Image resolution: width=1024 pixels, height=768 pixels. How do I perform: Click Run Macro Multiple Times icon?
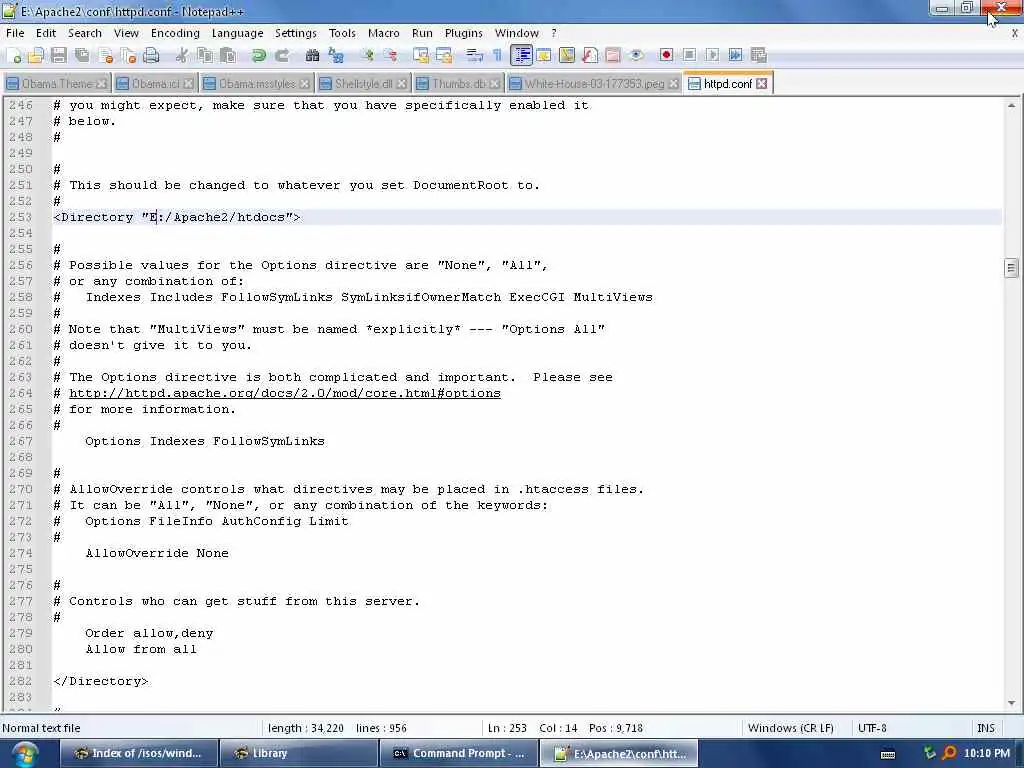pos(735,56)
